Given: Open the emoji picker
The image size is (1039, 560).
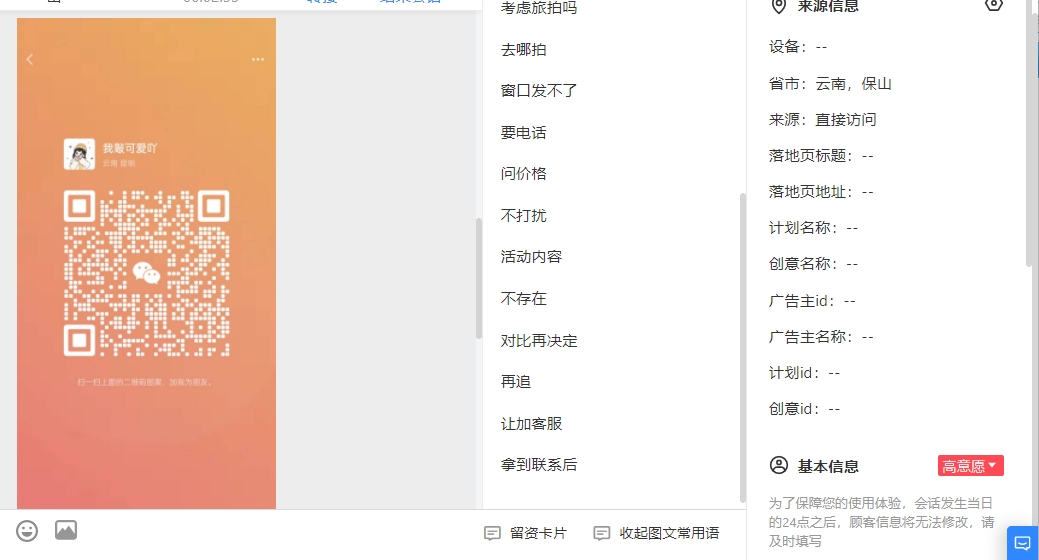Looking at the screenshot, I should click(27, 531).
